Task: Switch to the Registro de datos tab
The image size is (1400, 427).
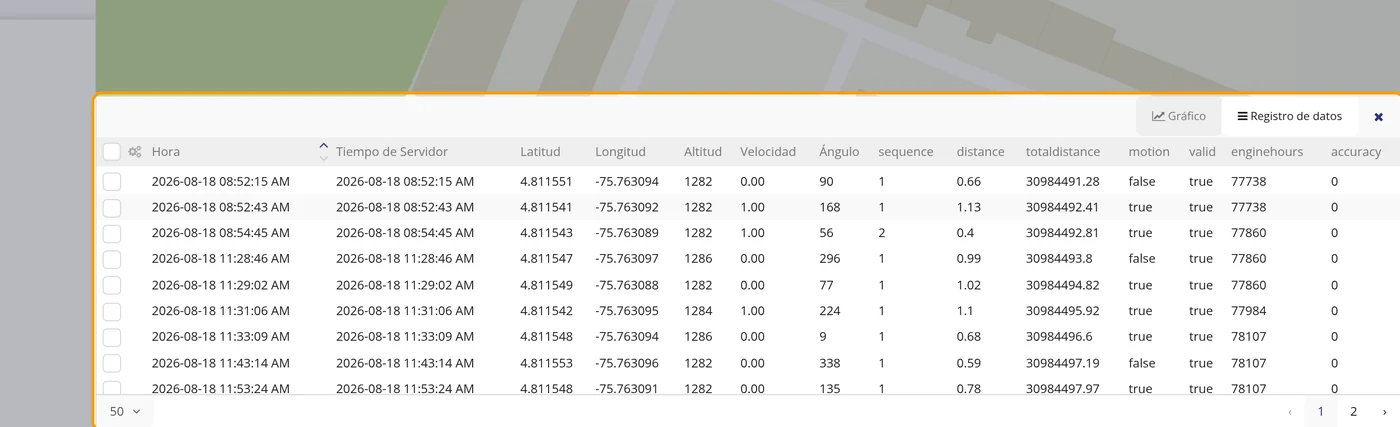Action: (1290, 116)
